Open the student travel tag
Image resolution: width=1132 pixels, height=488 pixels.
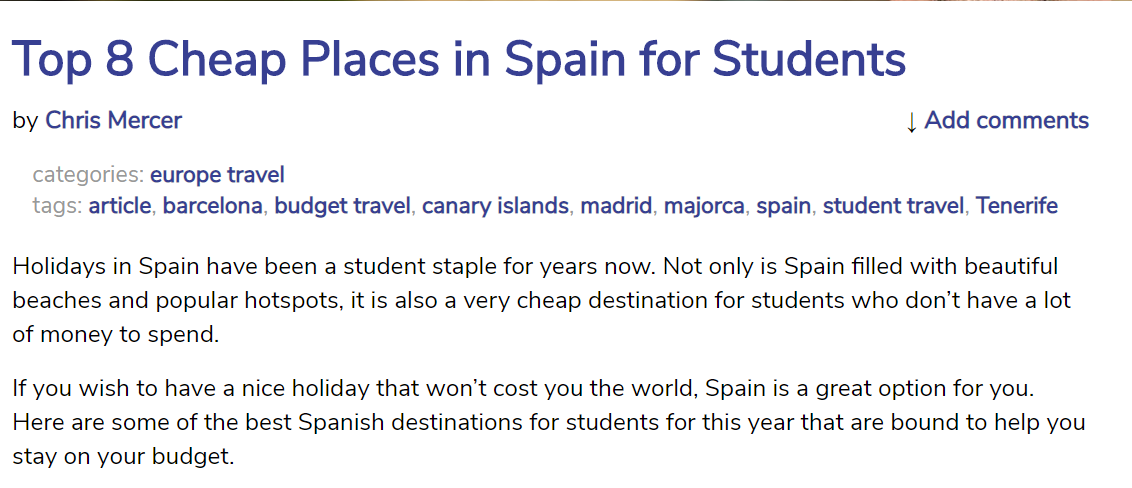pos(894,206)
